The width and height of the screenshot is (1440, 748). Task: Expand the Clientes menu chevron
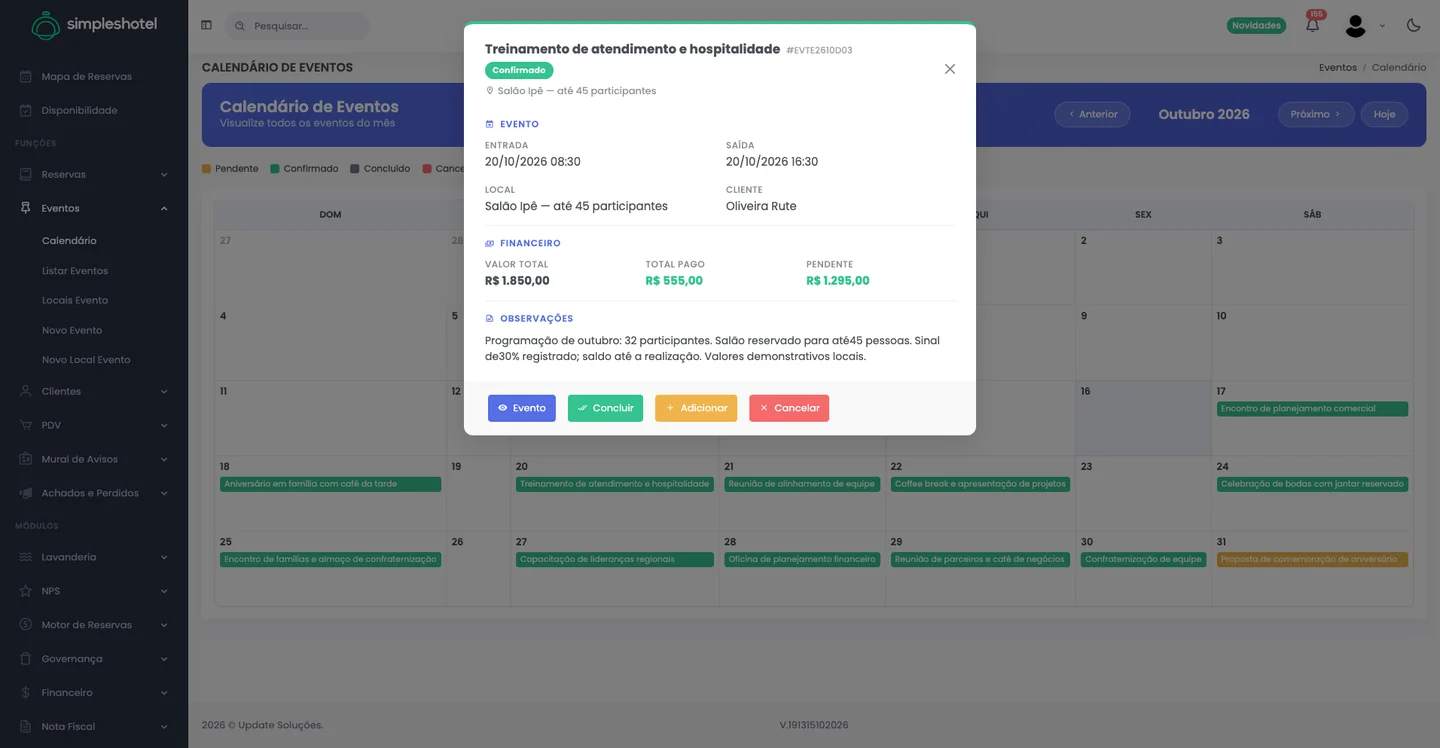click(x=164, y=392)
